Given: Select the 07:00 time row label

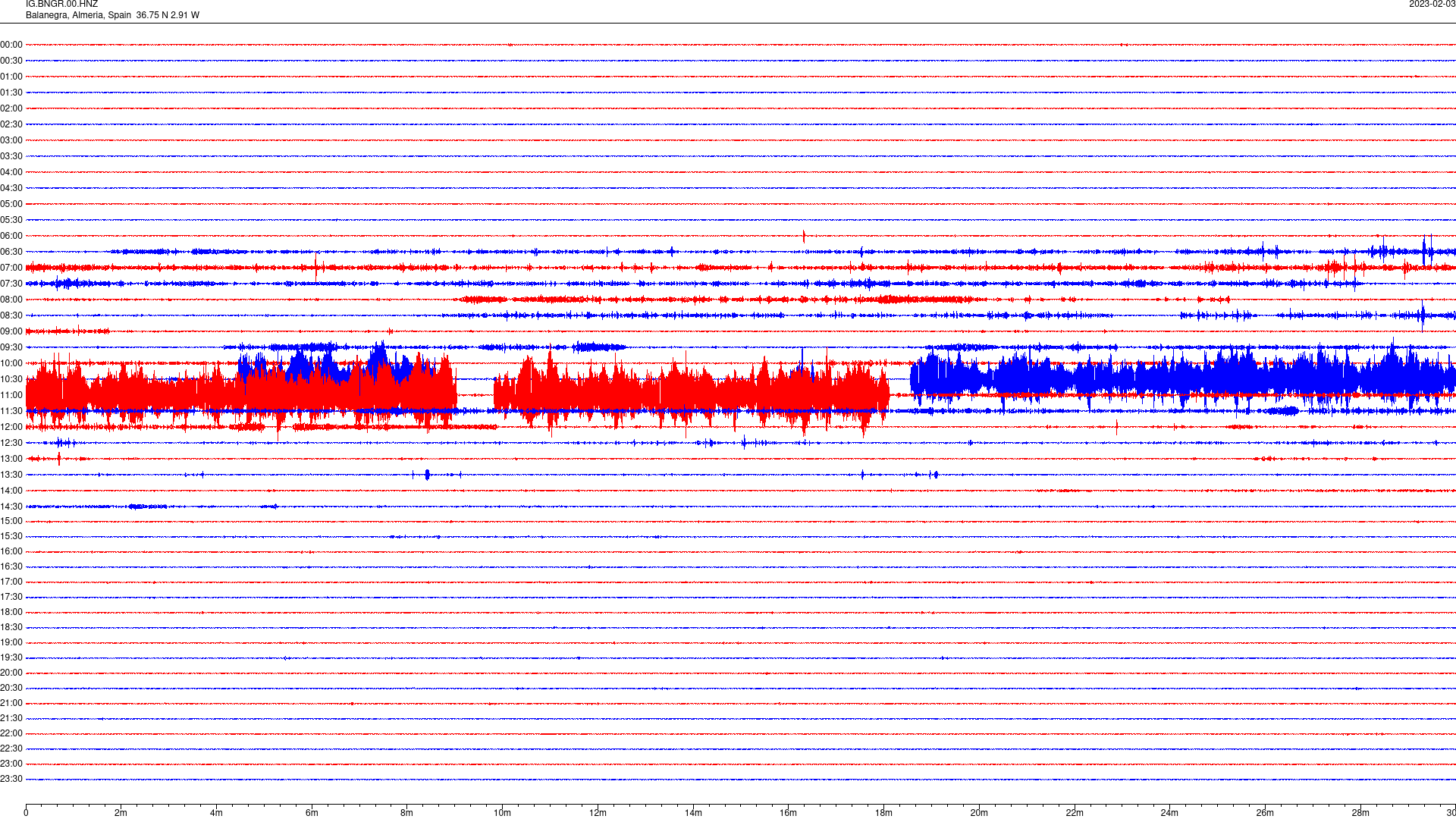Looking at the screenshot, I should [11, 268].
